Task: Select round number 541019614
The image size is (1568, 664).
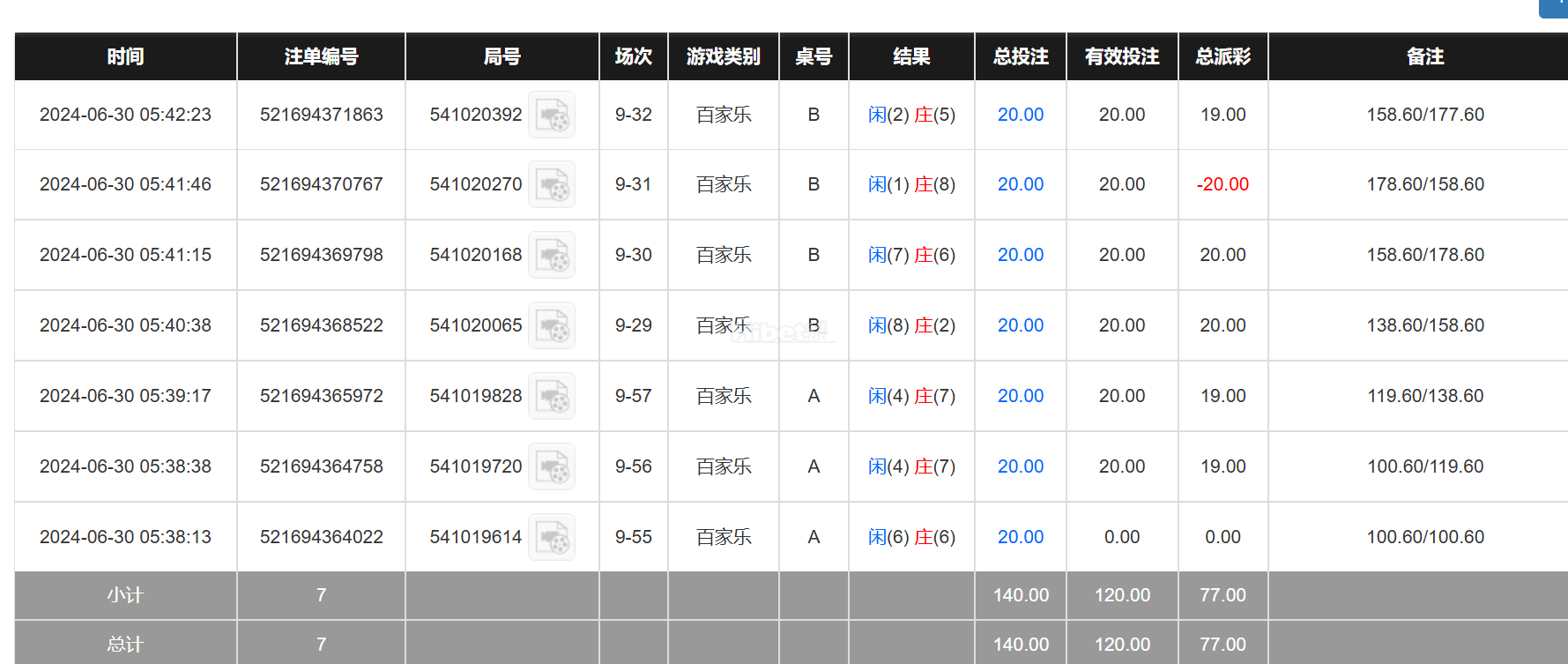Action: [476, 537]
